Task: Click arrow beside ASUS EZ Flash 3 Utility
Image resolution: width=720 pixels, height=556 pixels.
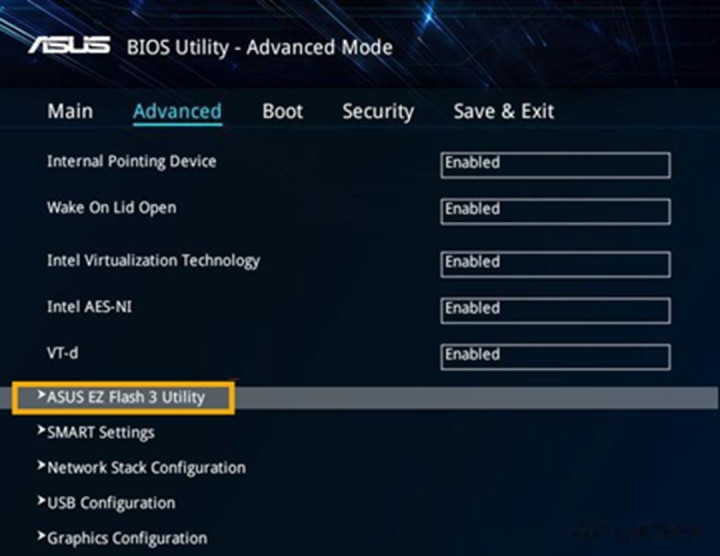Action: click(41, 396)
